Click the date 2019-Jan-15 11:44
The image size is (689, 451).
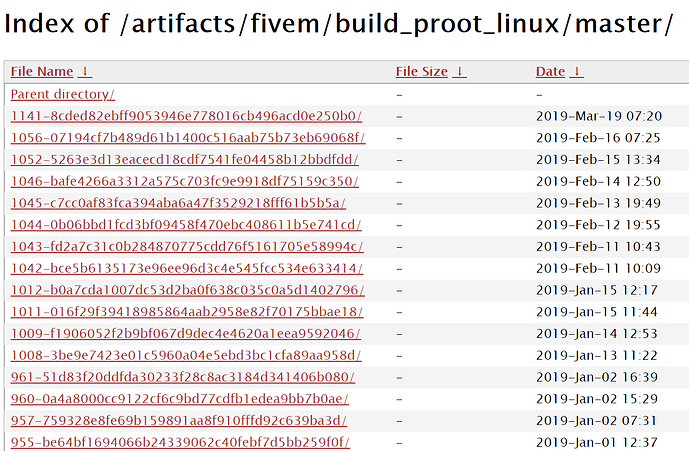pos(597,312)
